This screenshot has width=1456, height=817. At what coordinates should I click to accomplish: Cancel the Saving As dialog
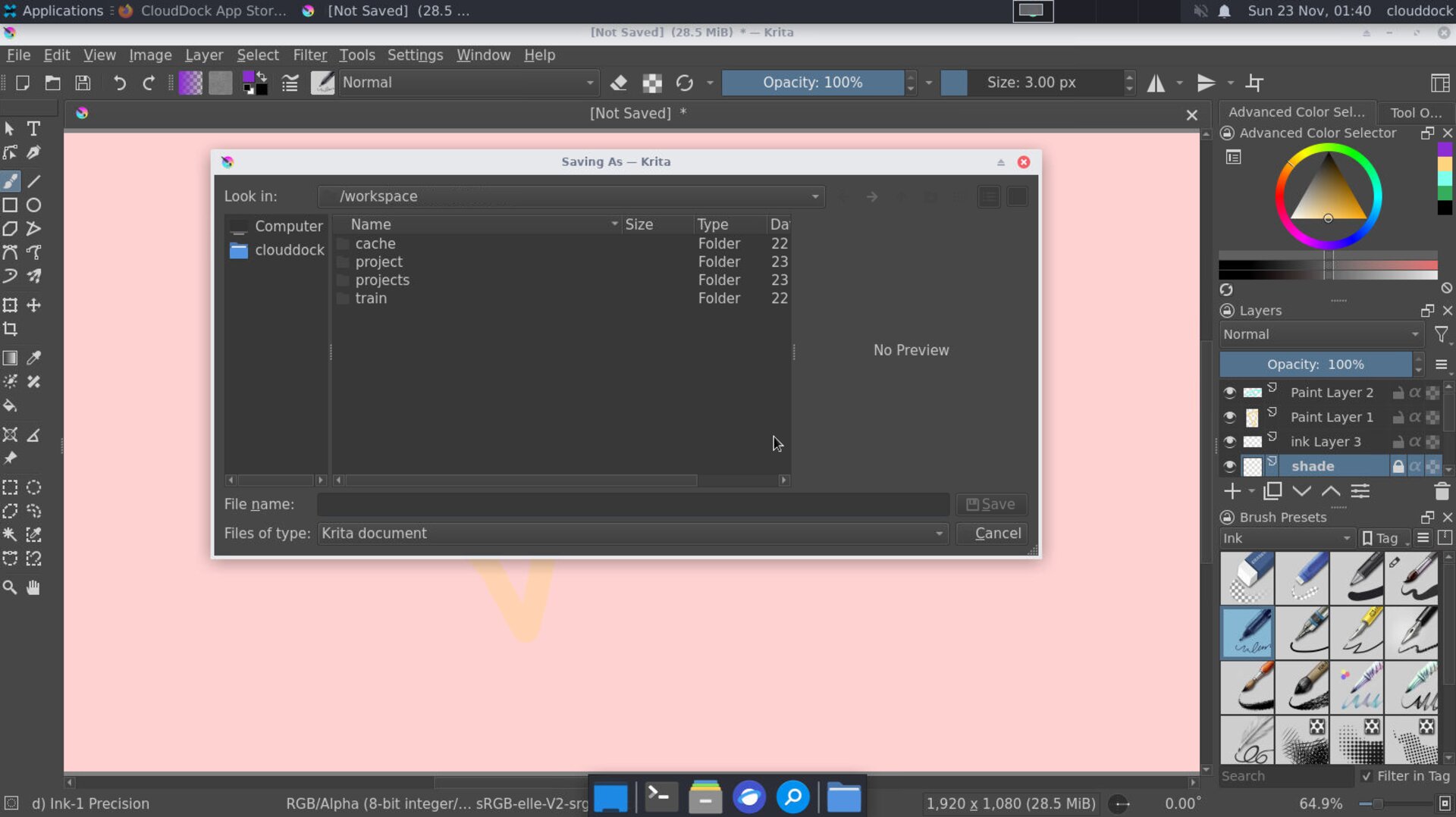[998, 533]
